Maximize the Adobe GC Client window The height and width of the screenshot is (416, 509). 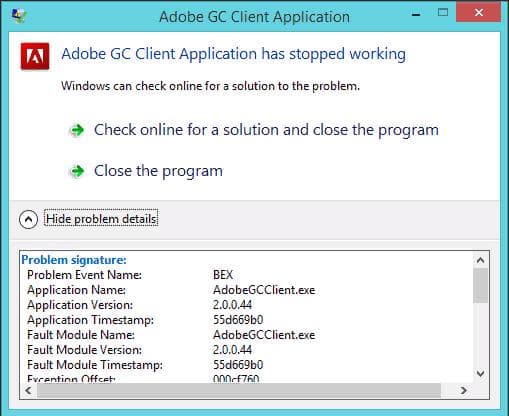[443, 13]
